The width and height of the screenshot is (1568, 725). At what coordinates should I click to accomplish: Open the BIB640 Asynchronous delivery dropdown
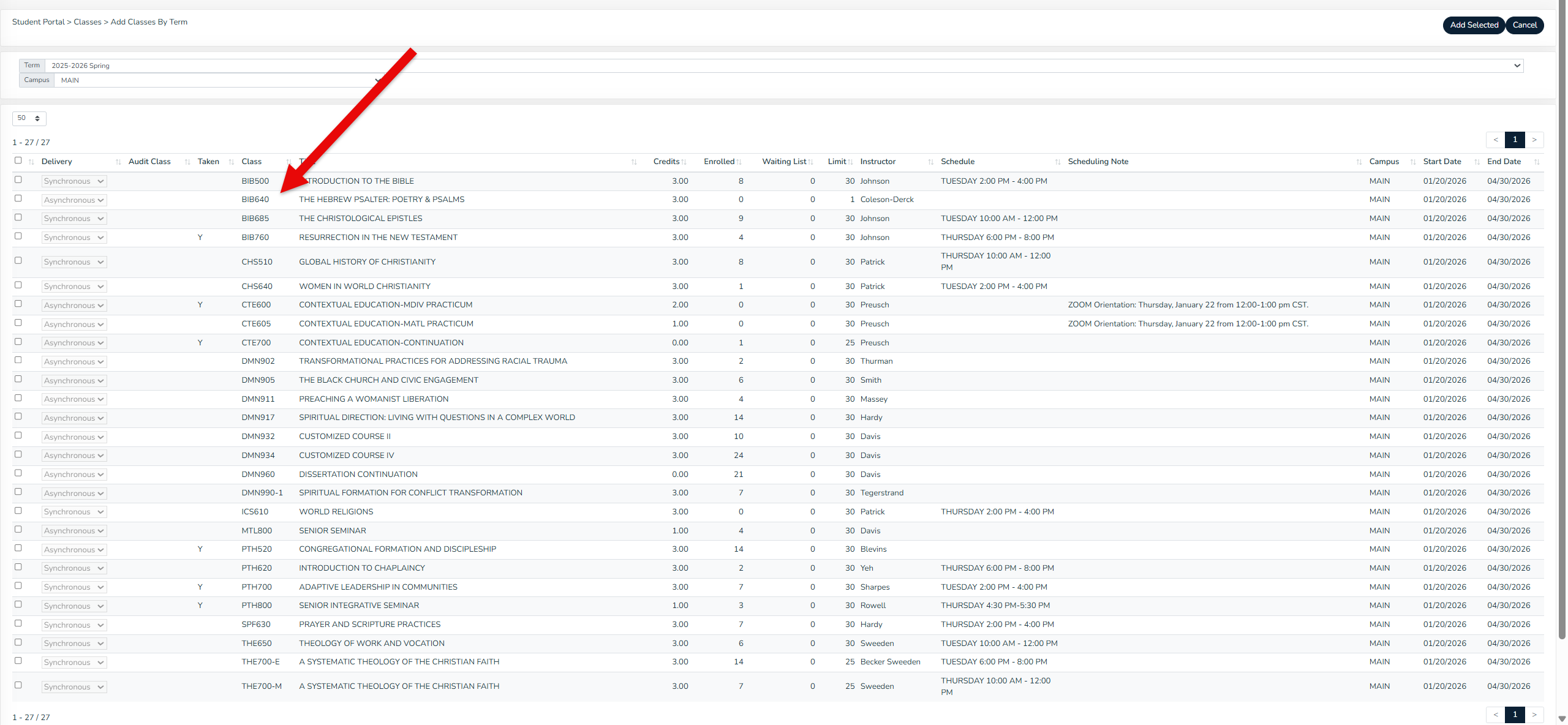[x=74, y=200]
